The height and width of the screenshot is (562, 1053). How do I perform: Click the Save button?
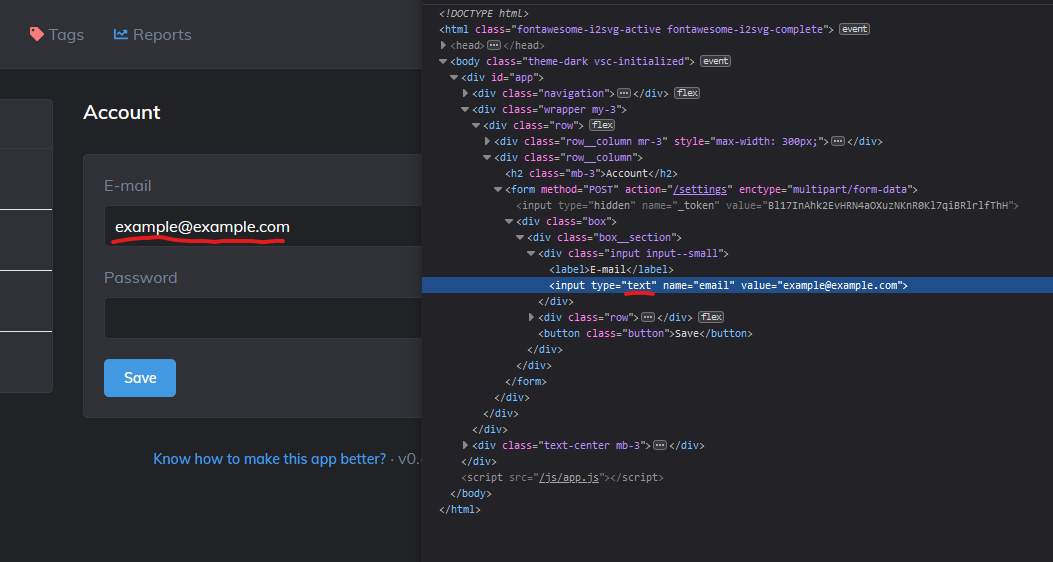(x=140, y=378)
